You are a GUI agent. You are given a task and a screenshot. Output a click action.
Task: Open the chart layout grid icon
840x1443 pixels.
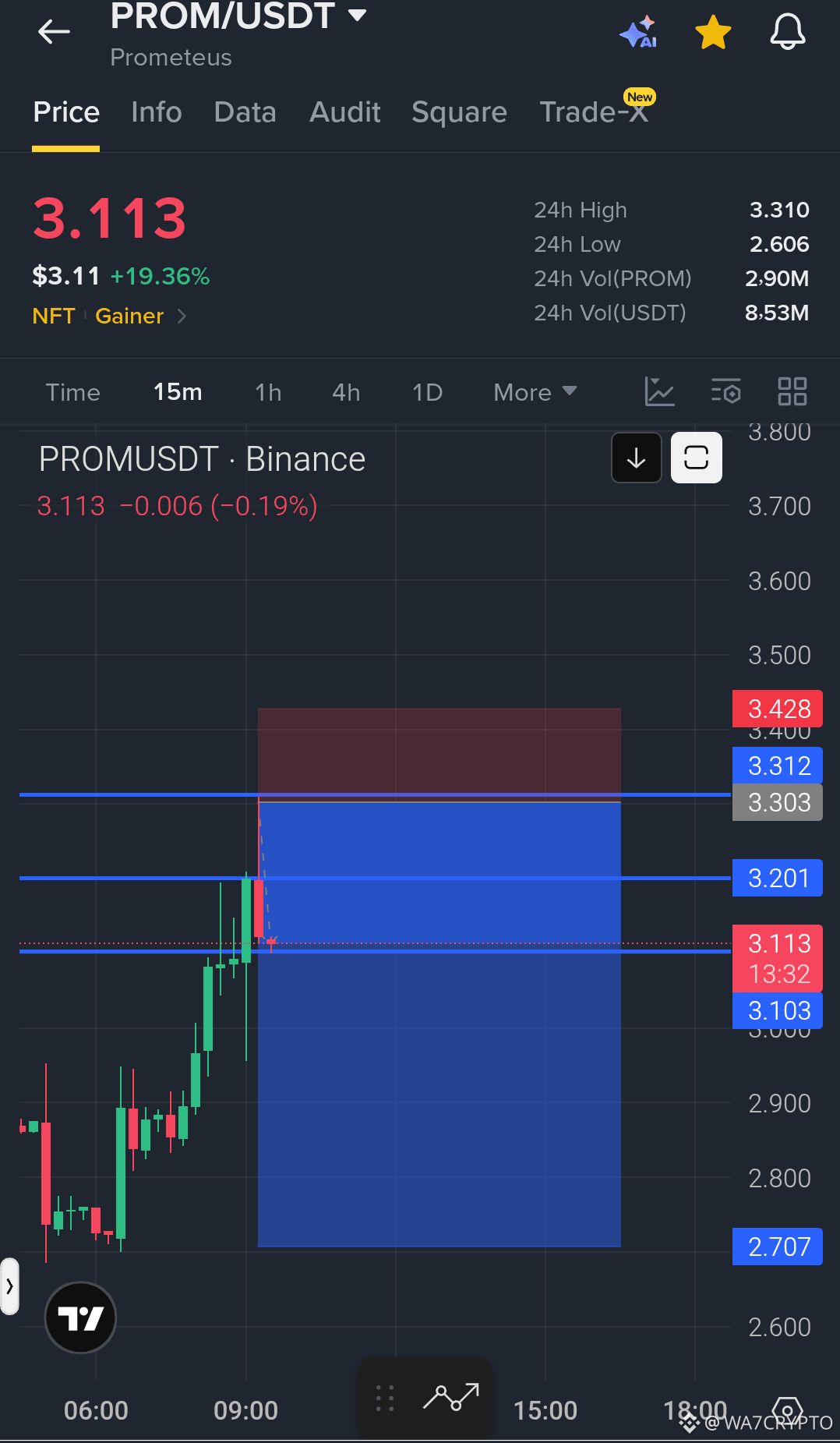tap(792, 391)
